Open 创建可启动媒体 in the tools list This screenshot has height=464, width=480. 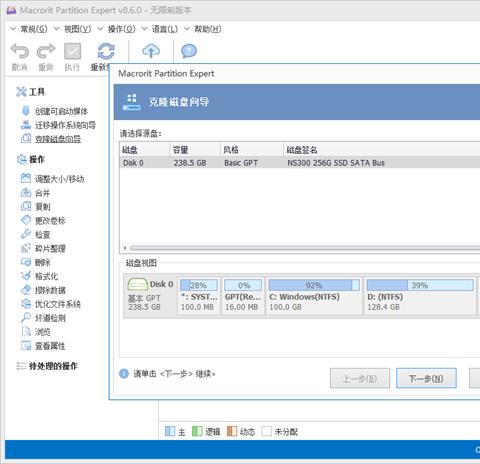[x=61, y=111]
